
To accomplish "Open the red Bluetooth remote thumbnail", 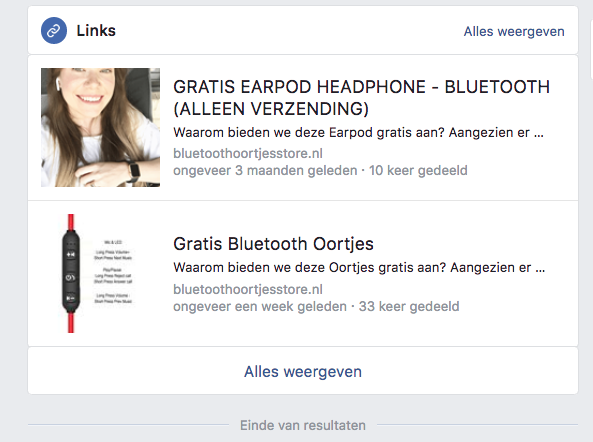I will pyautogui.click(x=100, y=273).
